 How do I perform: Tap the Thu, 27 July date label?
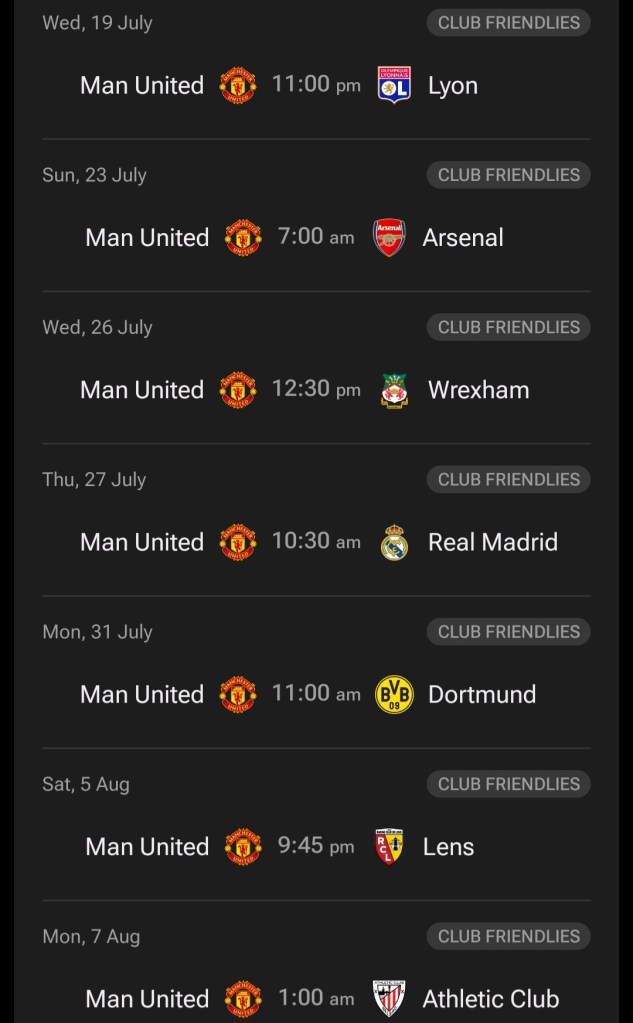[x=94, y=479]
